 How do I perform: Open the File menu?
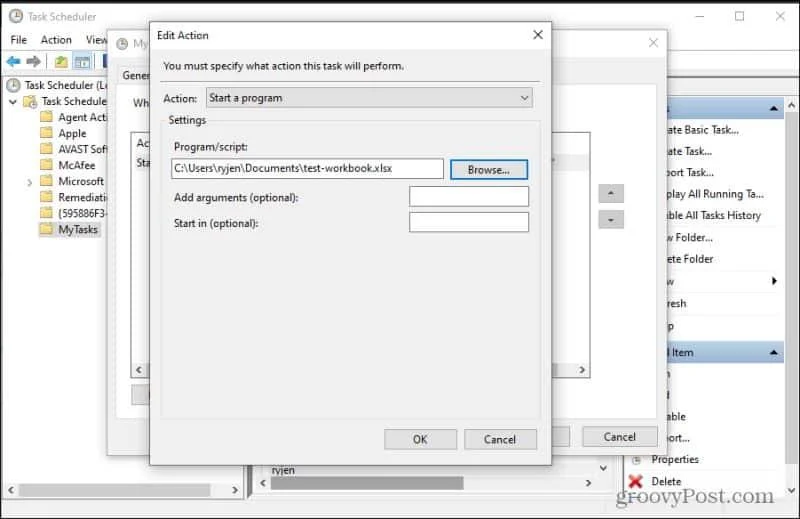point(18,40)
